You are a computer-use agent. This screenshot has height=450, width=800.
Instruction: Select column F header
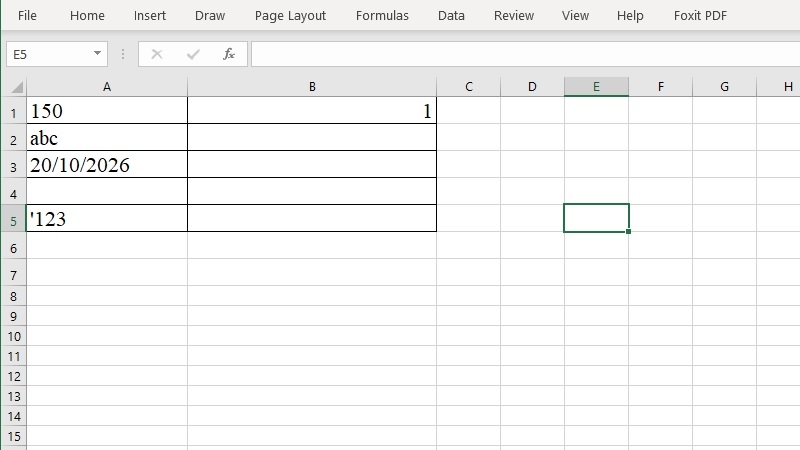pyautogui.click(x=661, y=87)
